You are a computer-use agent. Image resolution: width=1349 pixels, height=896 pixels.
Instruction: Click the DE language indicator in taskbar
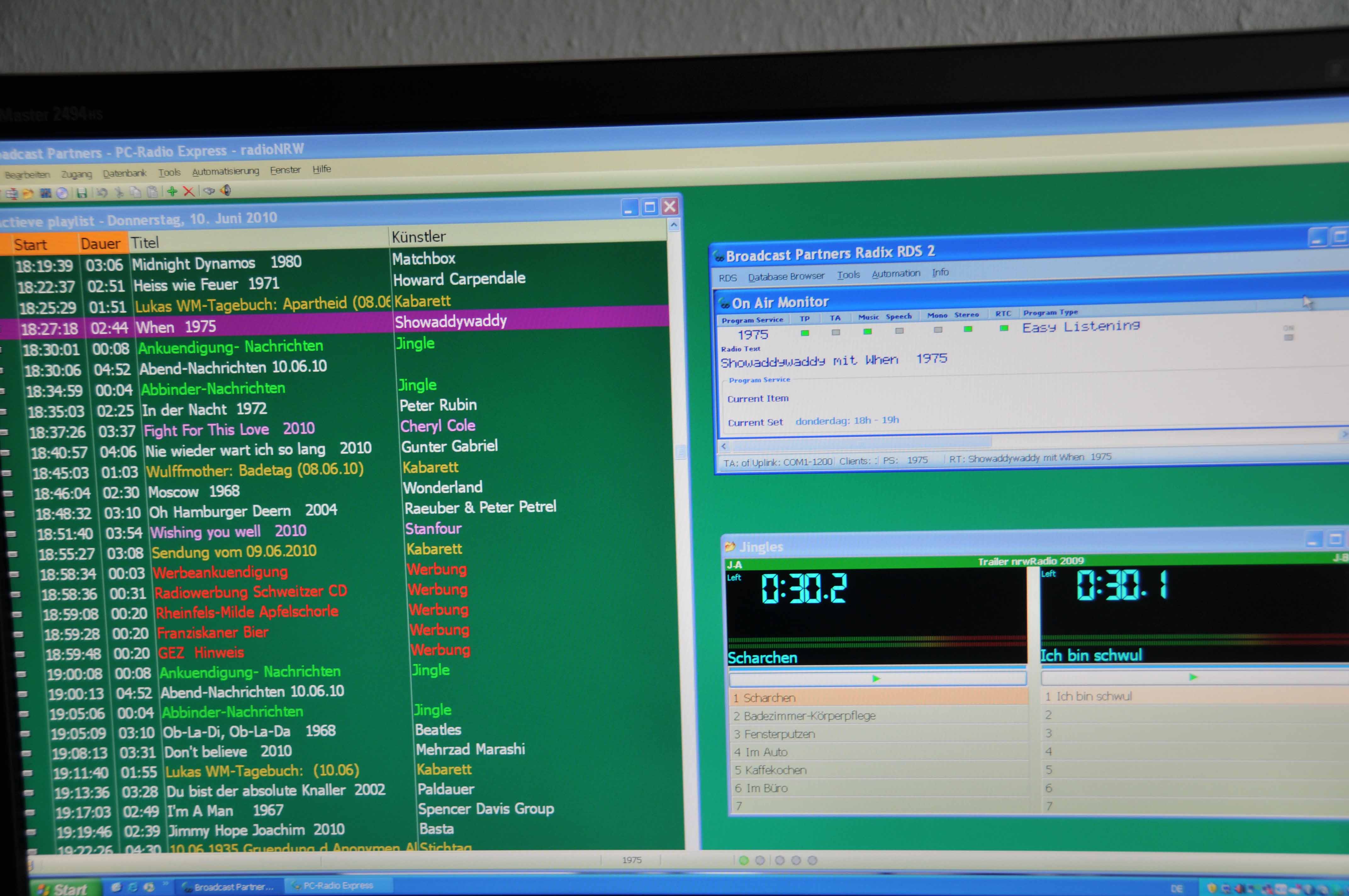coord(1177,888)
